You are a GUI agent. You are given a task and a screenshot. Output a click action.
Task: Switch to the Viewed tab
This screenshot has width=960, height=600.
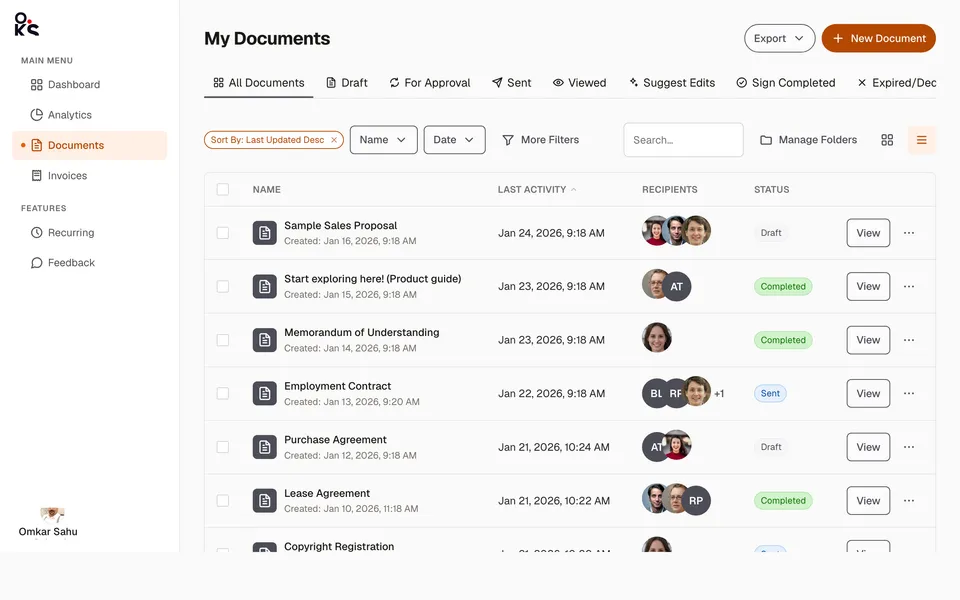click(x=579, y=83)
